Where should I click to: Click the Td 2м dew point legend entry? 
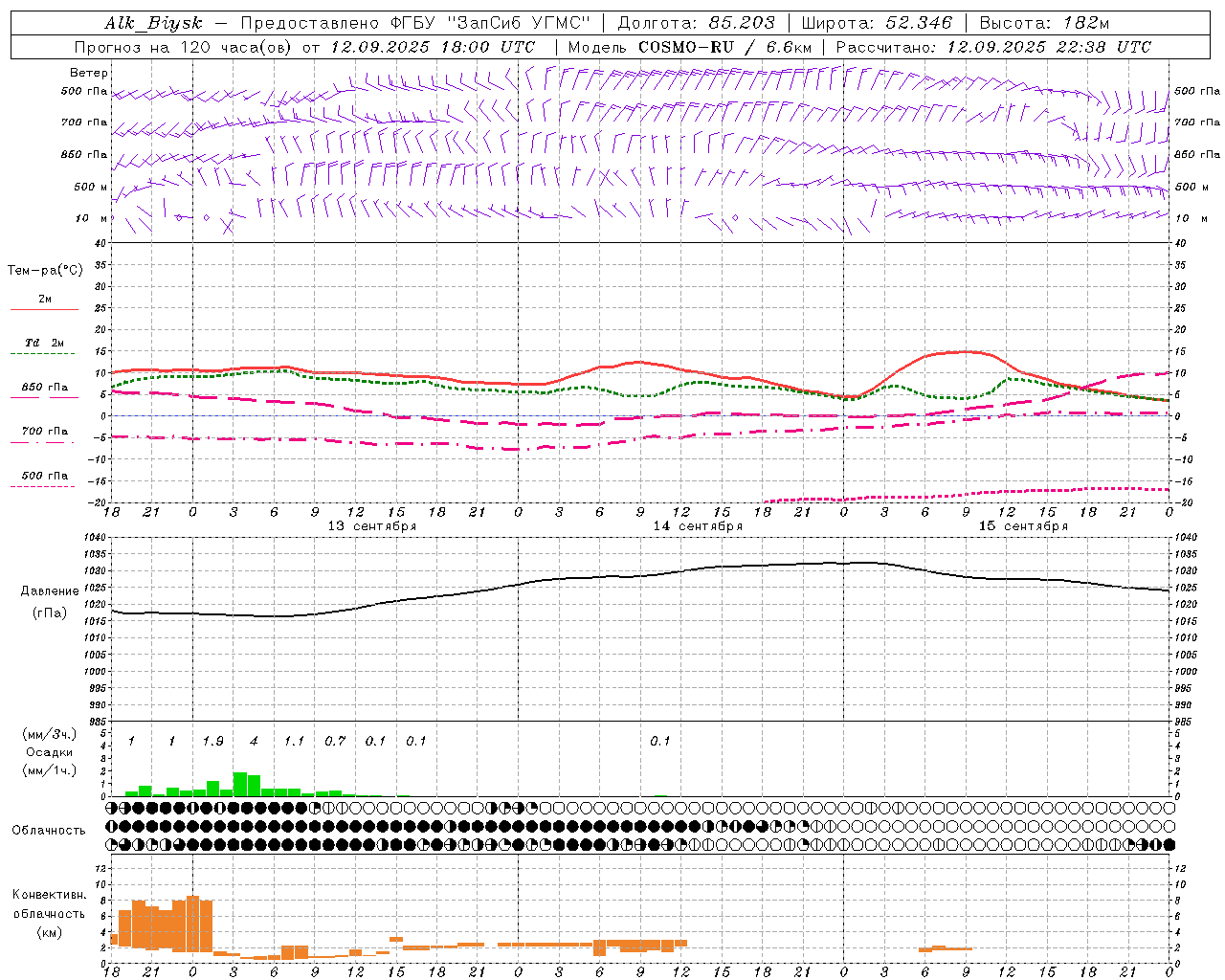pyautogui.click(x=45, y=344)
